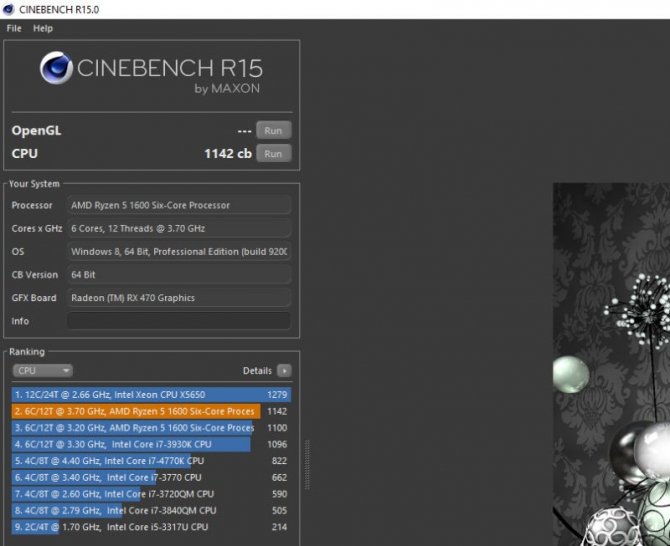Image resolution: width=670 pixels, height=546 pixels.
Task: Select ranking row Intel Core i7-4770K
Action: [x=151, y=461]
